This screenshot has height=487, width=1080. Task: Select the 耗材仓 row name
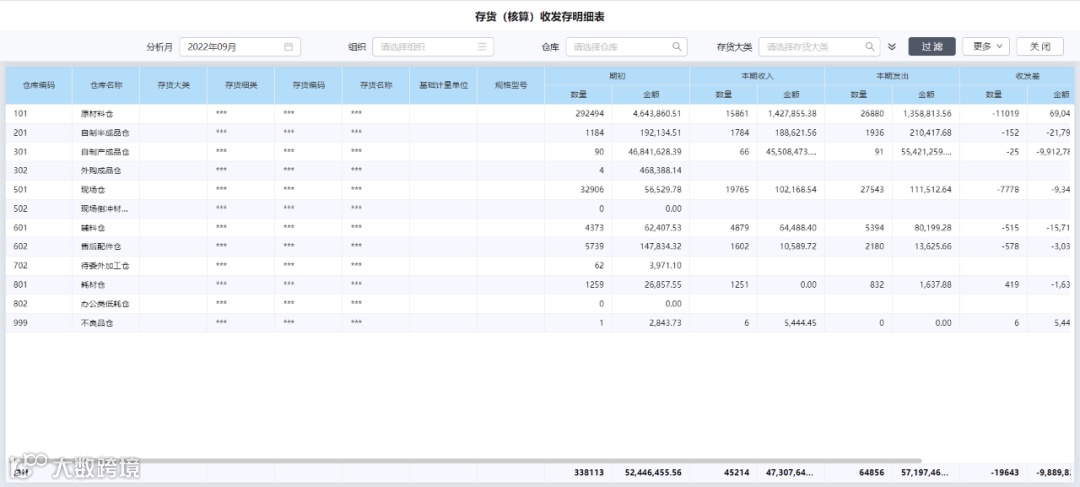92,284
